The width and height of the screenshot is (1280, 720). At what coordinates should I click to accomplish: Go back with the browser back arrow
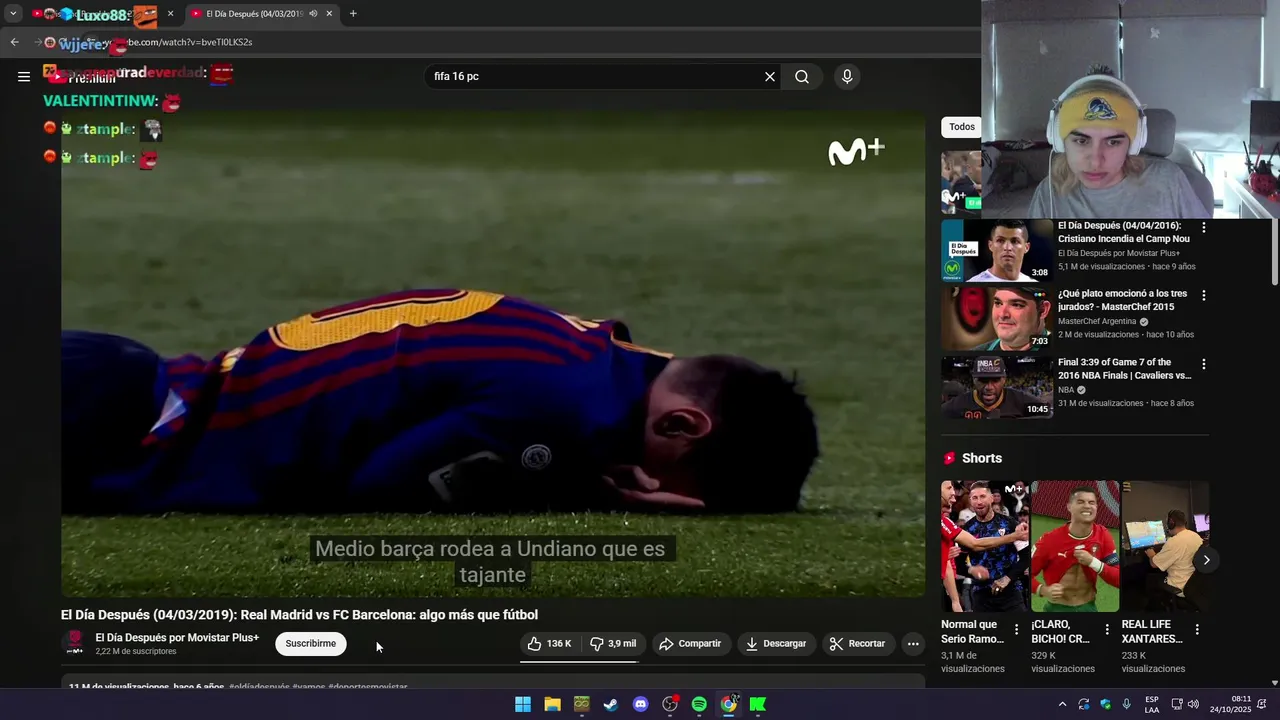(14, 42)
